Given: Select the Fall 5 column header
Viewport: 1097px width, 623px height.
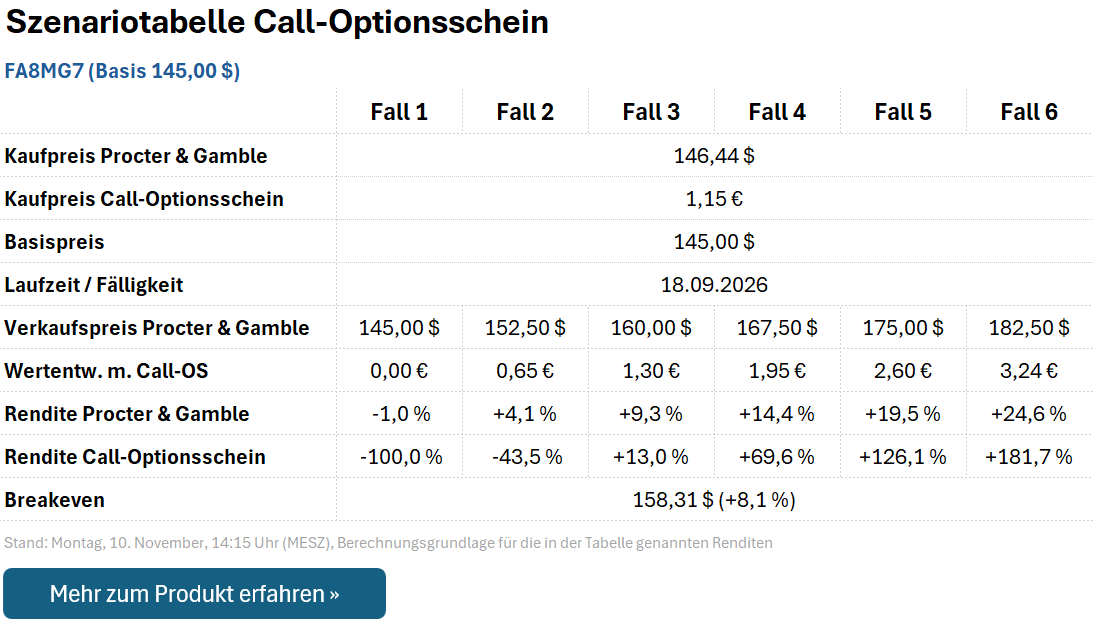Looking at the screenshot, I should [x=903, y=111].
